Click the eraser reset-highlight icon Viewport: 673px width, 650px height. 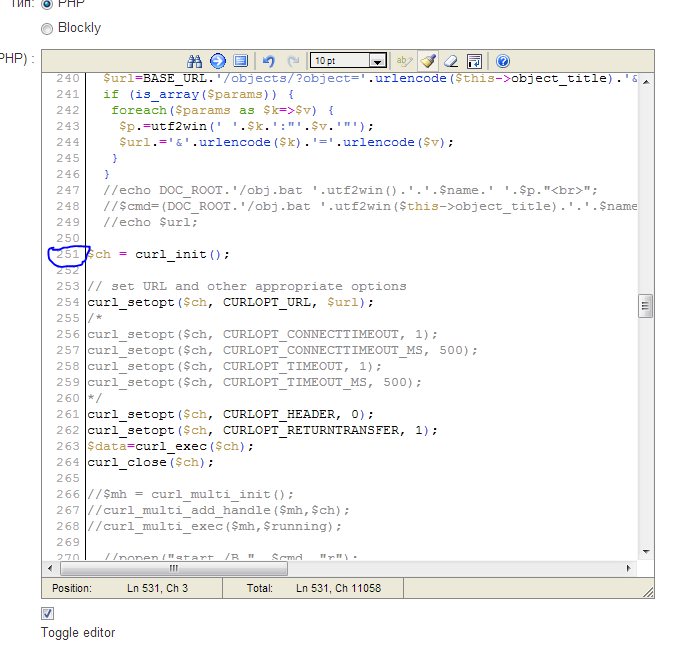451,61
